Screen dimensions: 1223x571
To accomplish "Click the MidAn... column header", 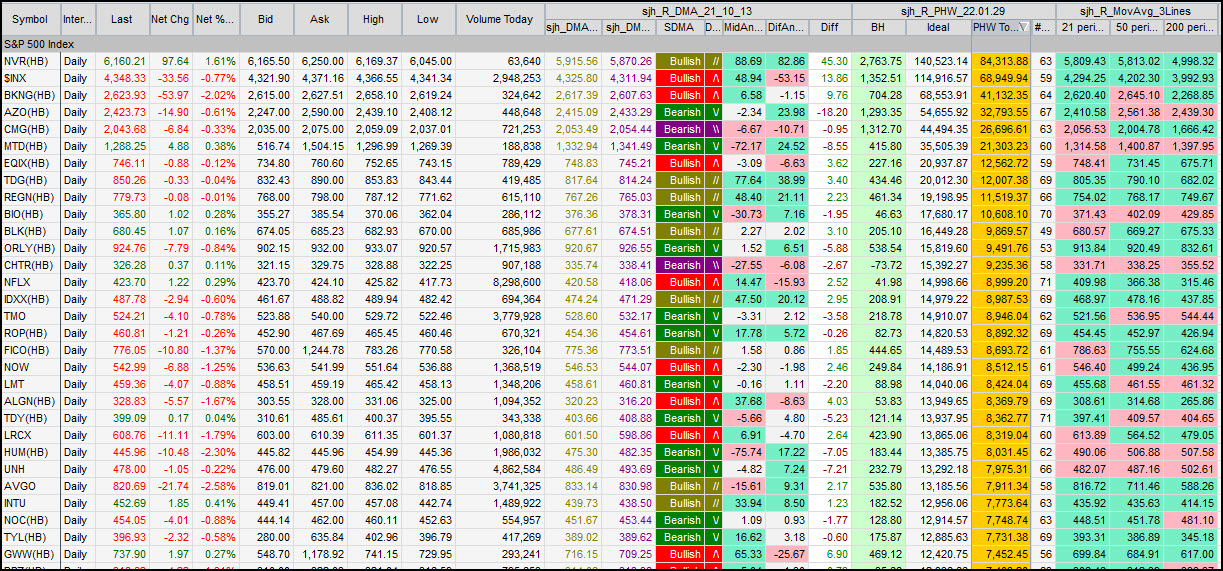I will click(x=746, y=28).
